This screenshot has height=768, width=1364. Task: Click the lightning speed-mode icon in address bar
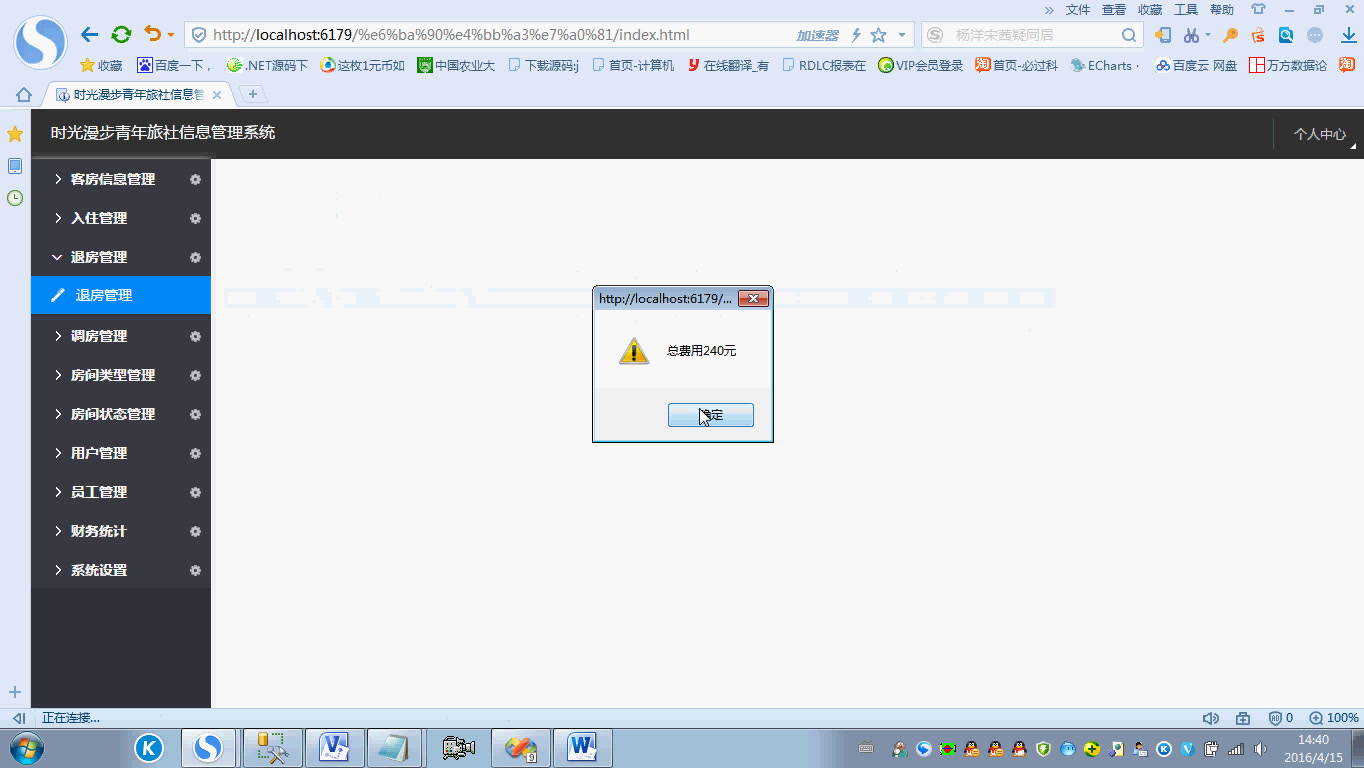pyautogui.click(x=856, y=35)
